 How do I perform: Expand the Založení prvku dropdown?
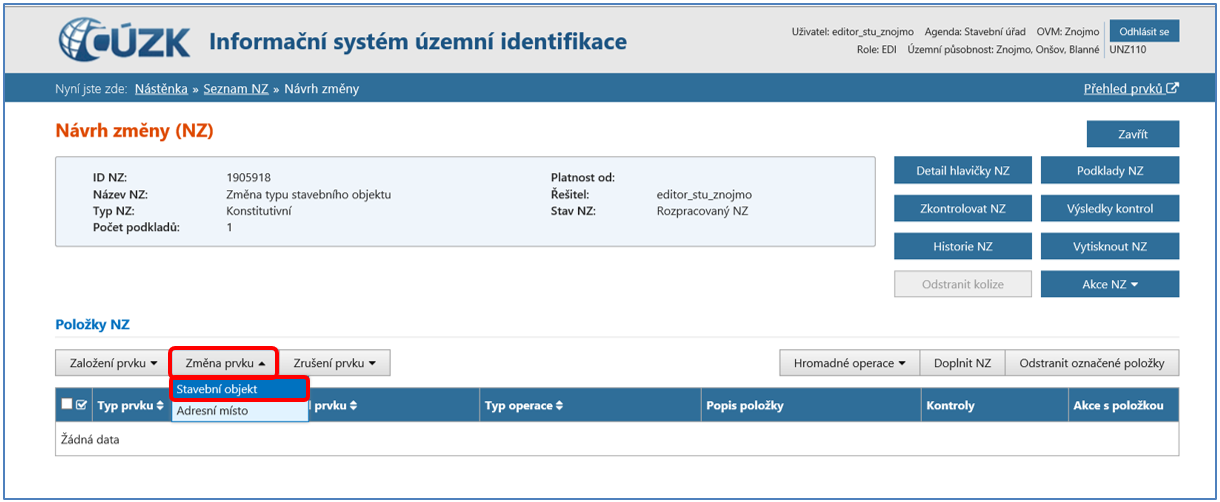click(x=113, y=363)
